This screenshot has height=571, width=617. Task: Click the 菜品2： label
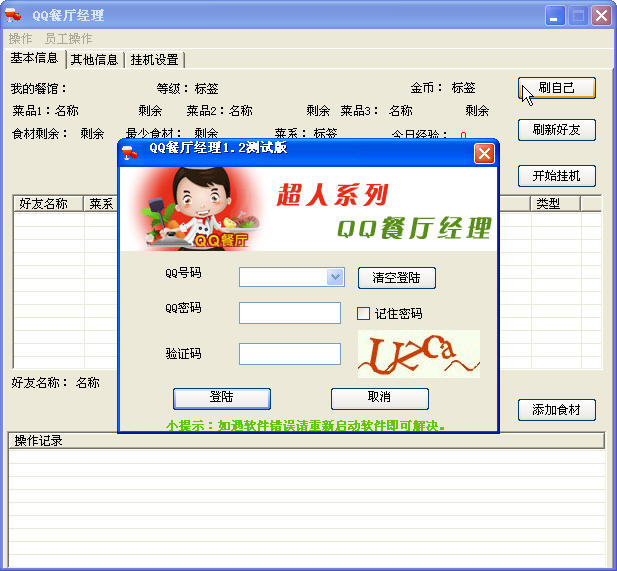coord(206,111)
